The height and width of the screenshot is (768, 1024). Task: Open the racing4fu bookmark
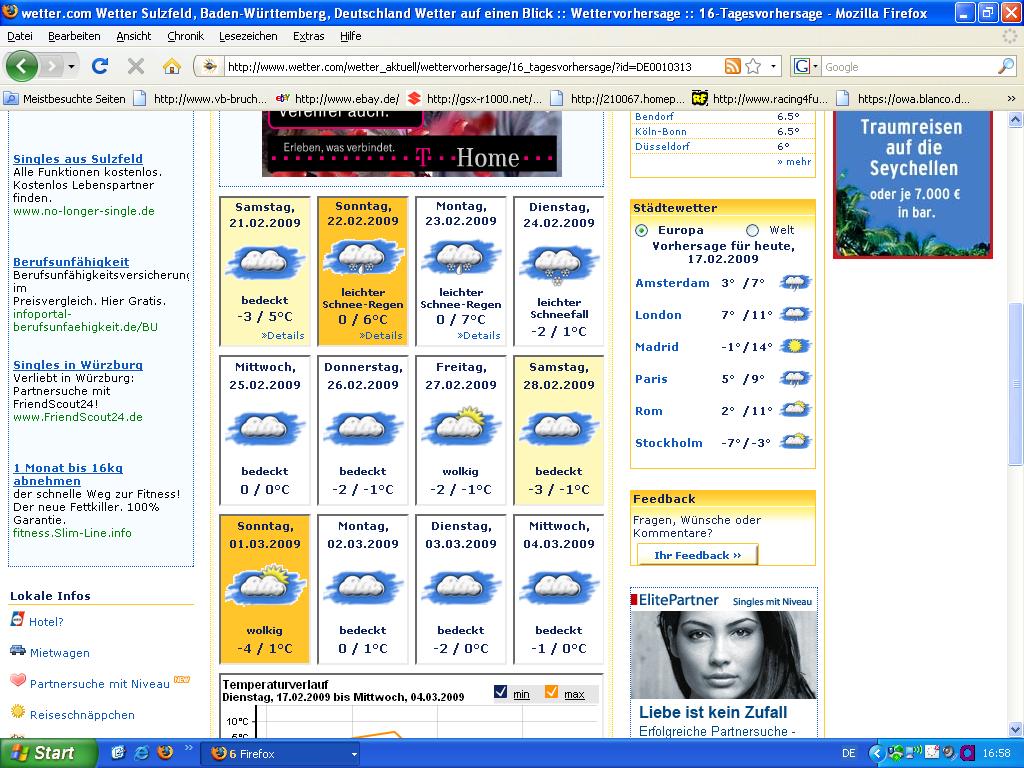pyautogui.click(x=760, y=99)
